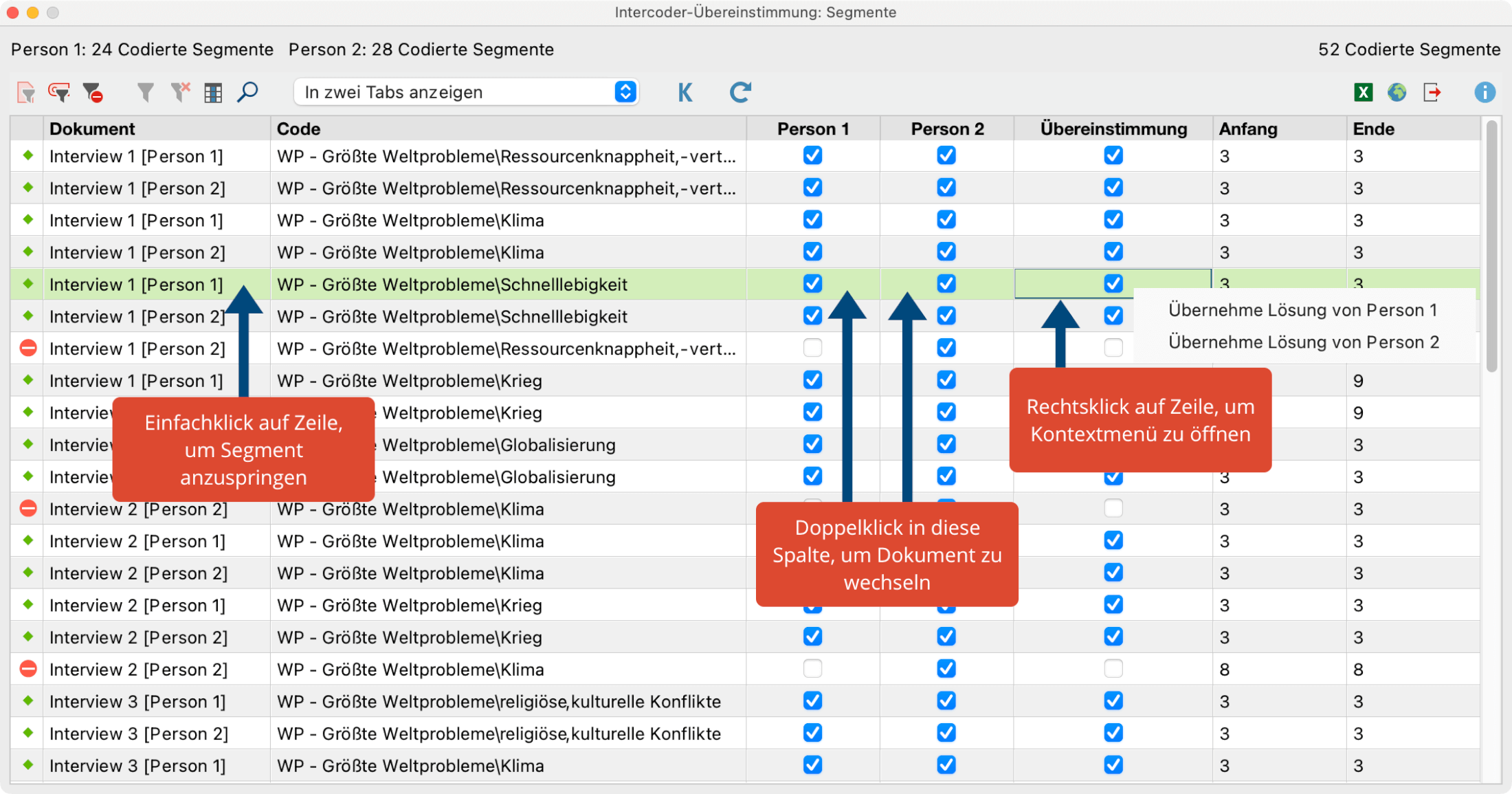Screen dimensions: 1512x794
Task: Click '52 Codierte Segmente' text
Action: 1409,49
